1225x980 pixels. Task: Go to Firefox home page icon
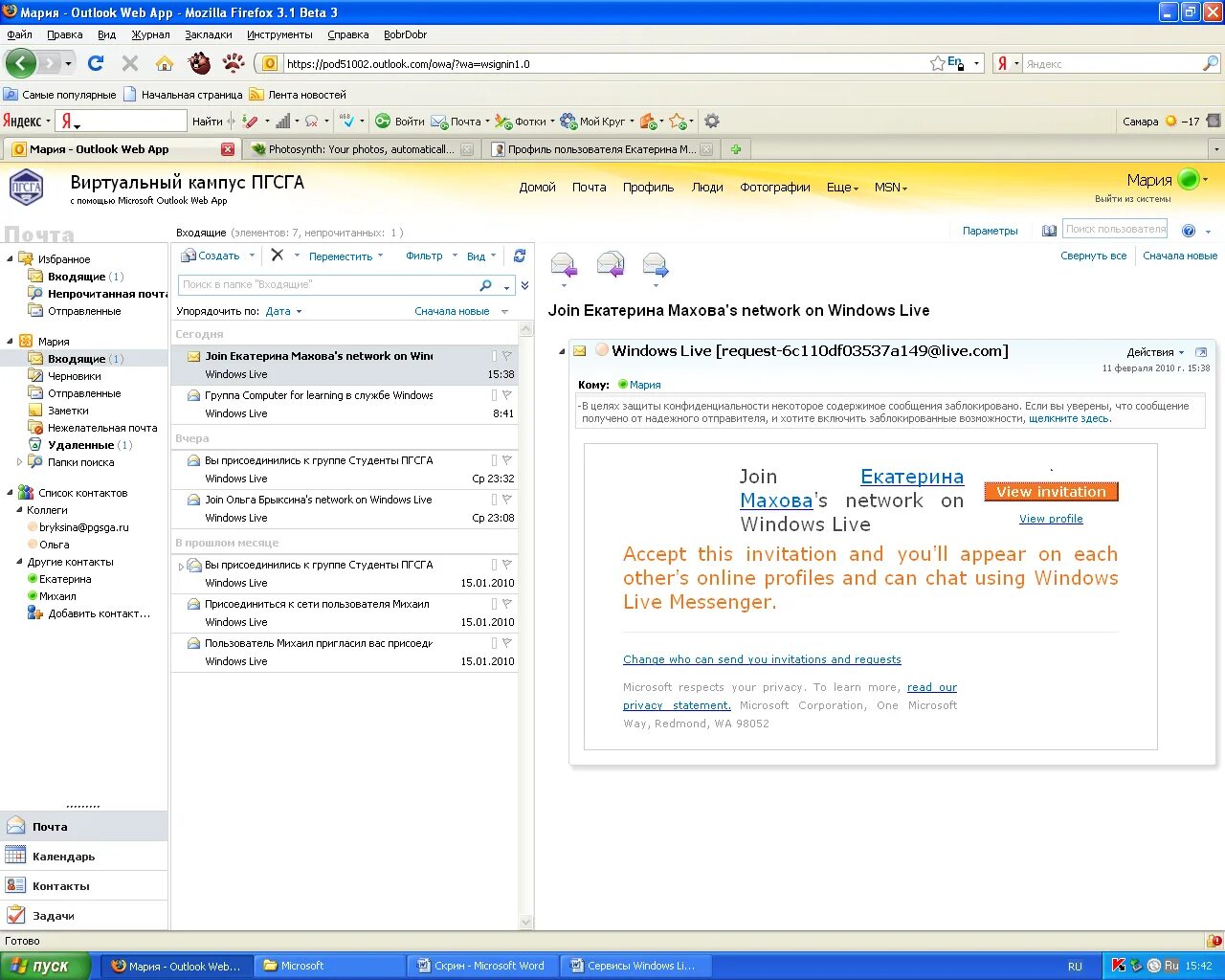coord(165,63)
